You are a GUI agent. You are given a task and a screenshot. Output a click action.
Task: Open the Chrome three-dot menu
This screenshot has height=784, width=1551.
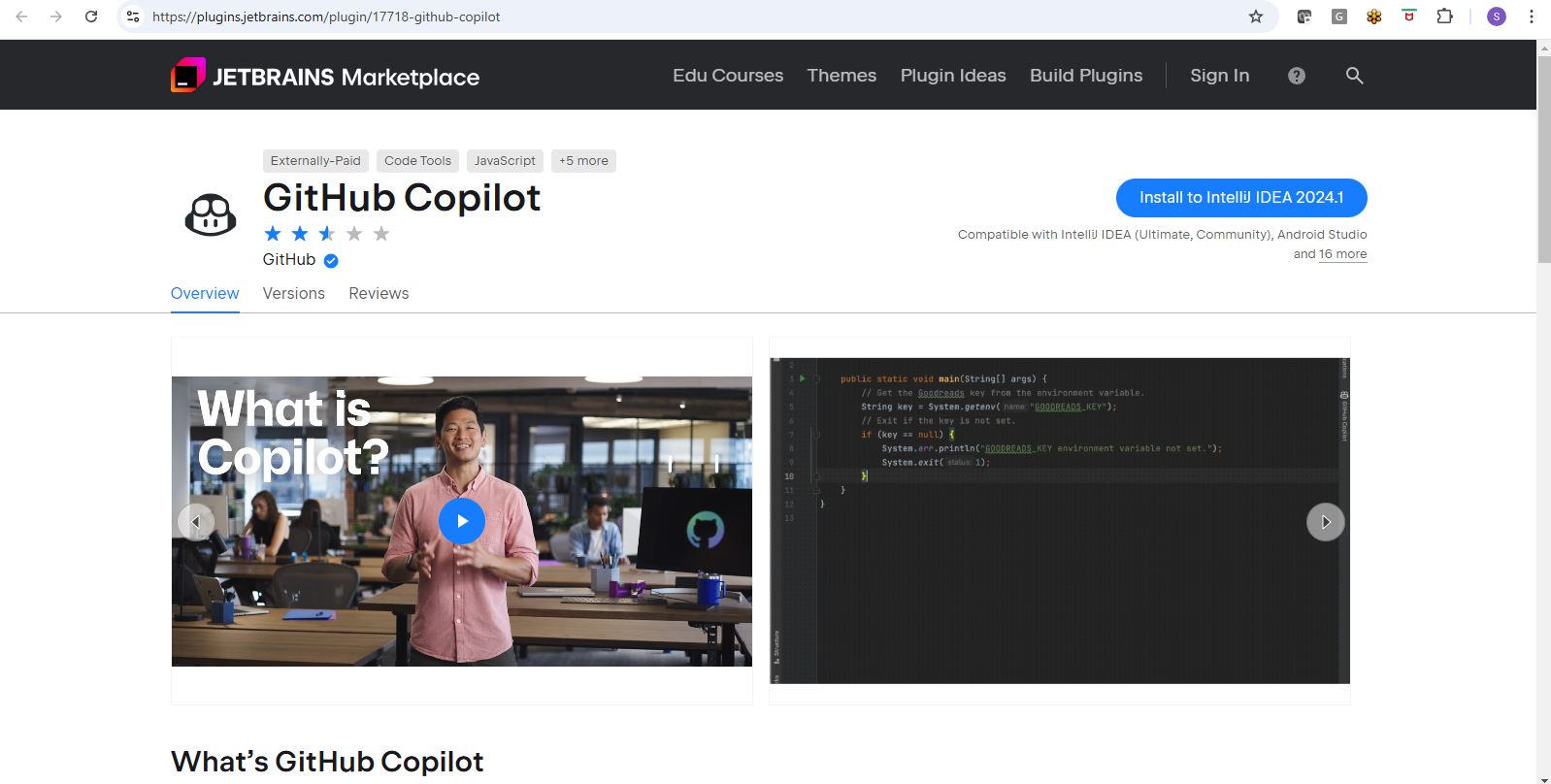pyautogui.click(x=1531, y=16)
